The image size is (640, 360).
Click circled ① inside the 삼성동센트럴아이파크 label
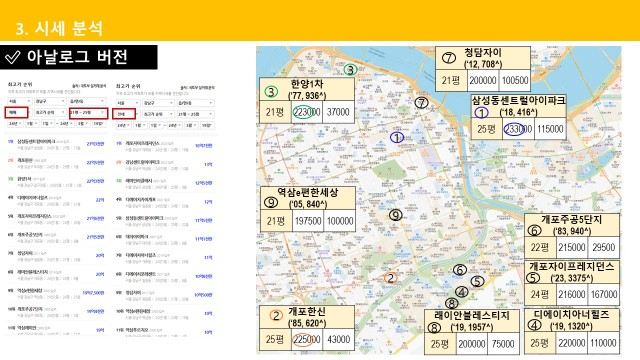(481, 112)
